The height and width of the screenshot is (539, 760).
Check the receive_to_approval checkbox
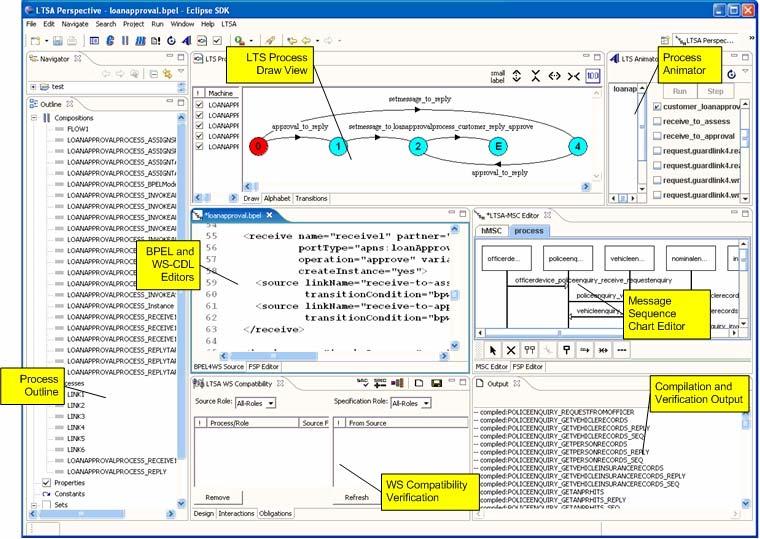(x=657, y=136)
